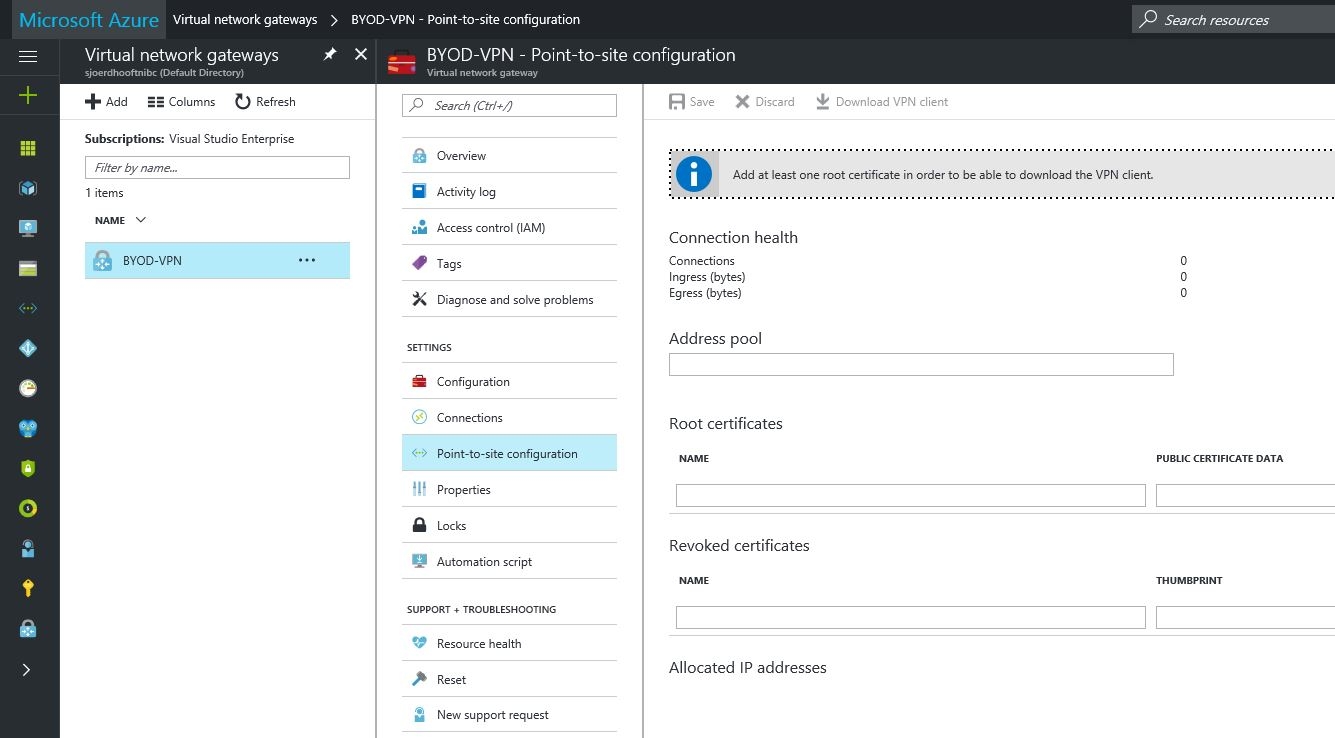Focus the Filter by name box

pyautogui.click(x=217, y=167)
